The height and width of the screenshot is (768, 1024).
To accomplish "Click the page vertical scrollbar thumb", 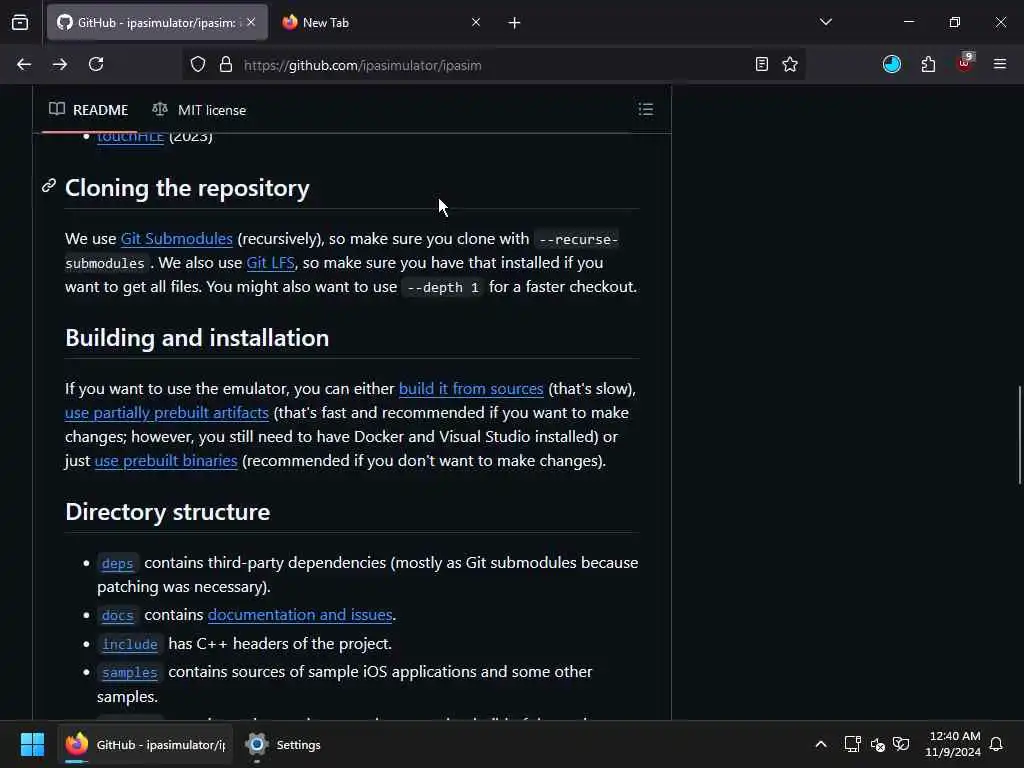I will tap(1019, 435).
